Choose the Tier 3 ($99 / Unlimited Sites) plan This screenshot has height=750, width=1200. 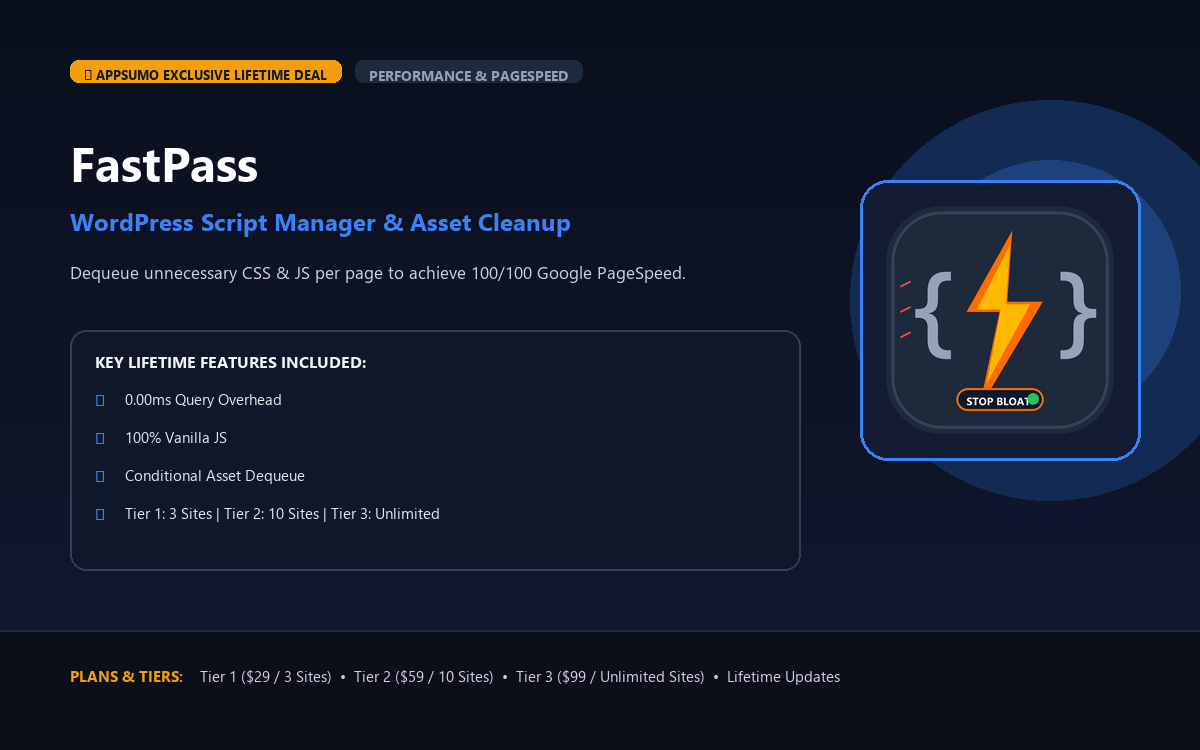(x=610, y=677)
